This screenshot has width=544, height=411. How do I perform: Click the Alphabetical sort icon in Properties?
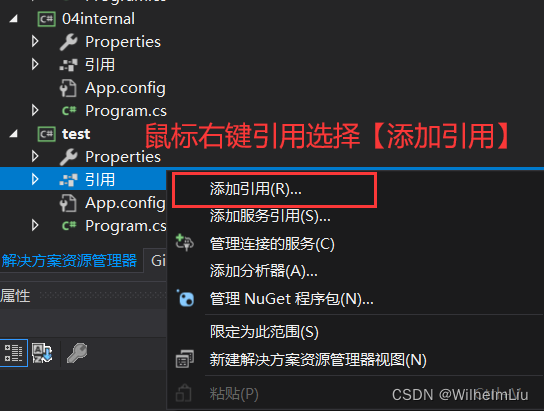pyautogui.click(x=42, y=353)
